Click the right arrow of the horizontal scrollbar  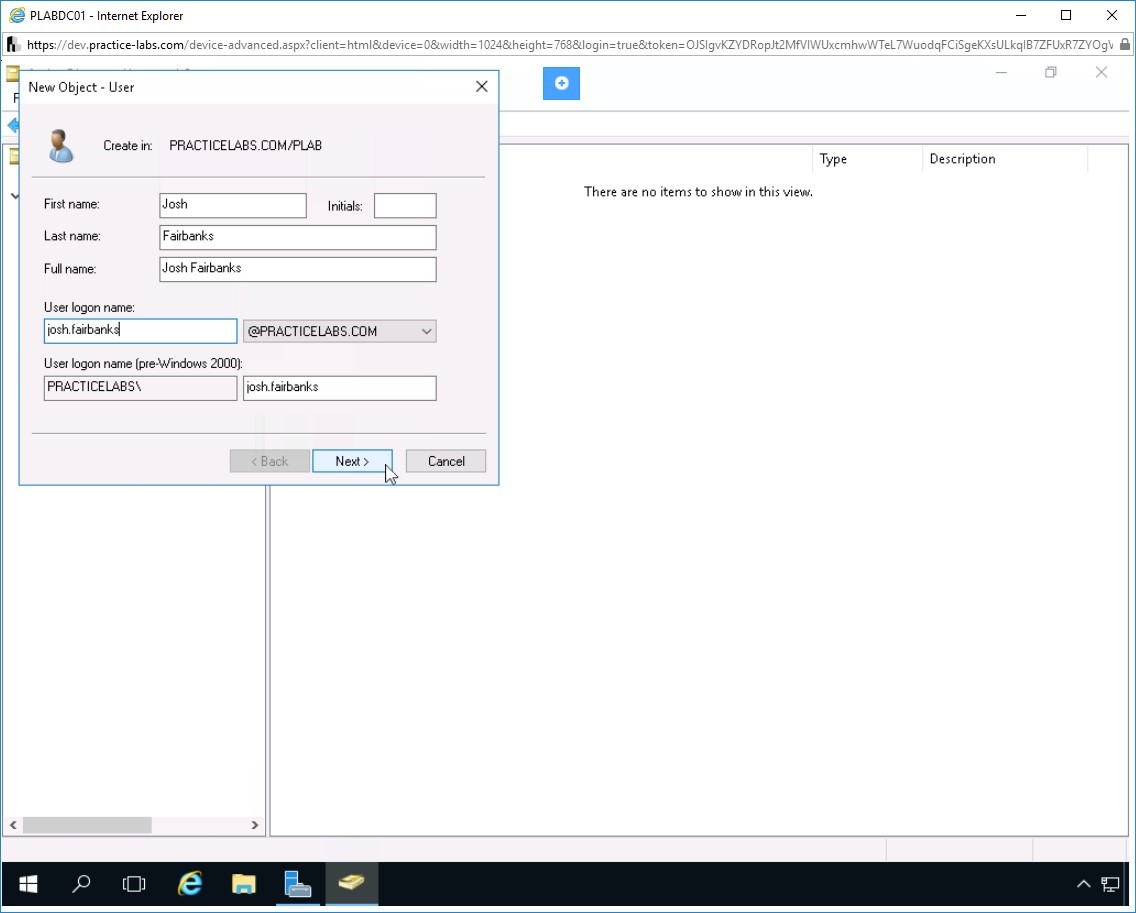point(254,825)
